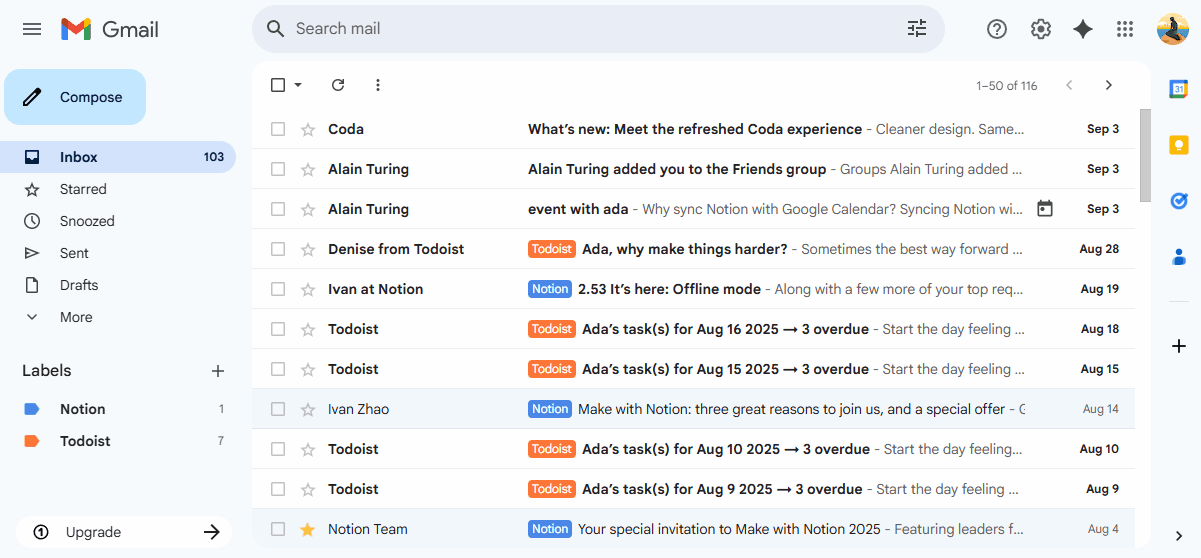
Task: Unstar the Notion Team email
Action: [308, 529]
